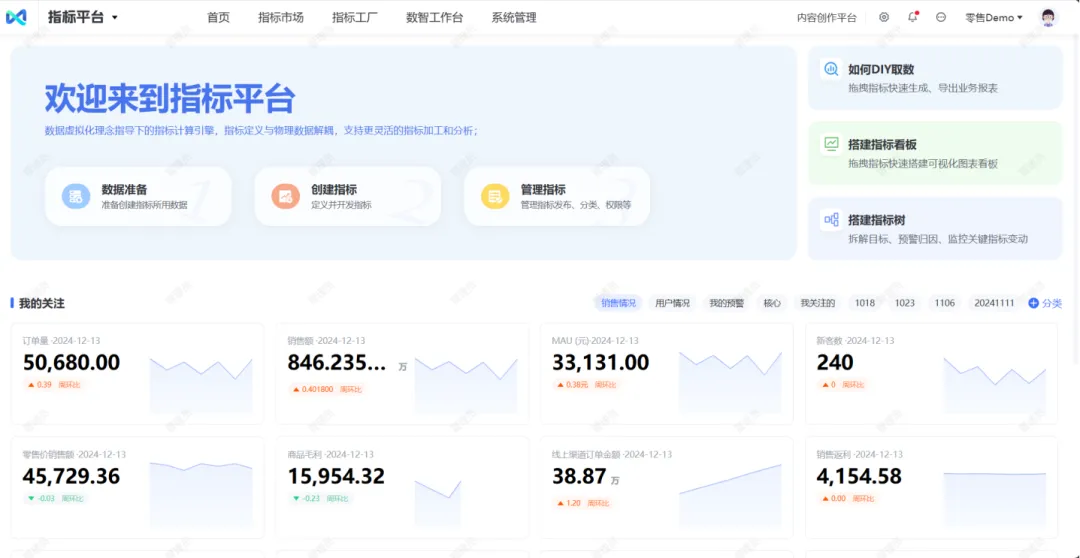Screen dimensions: 1080x558
Task: Select the 用户情况 tab
Action: coord(672,303)
